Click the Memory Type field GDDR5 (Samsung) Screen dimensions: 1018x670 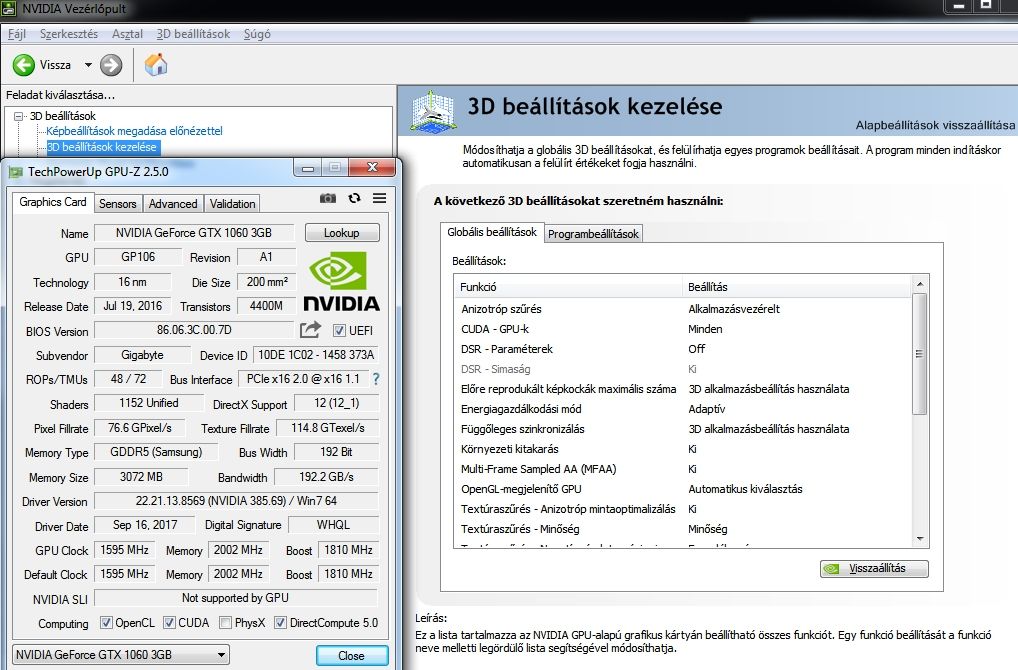pos(156,452)
